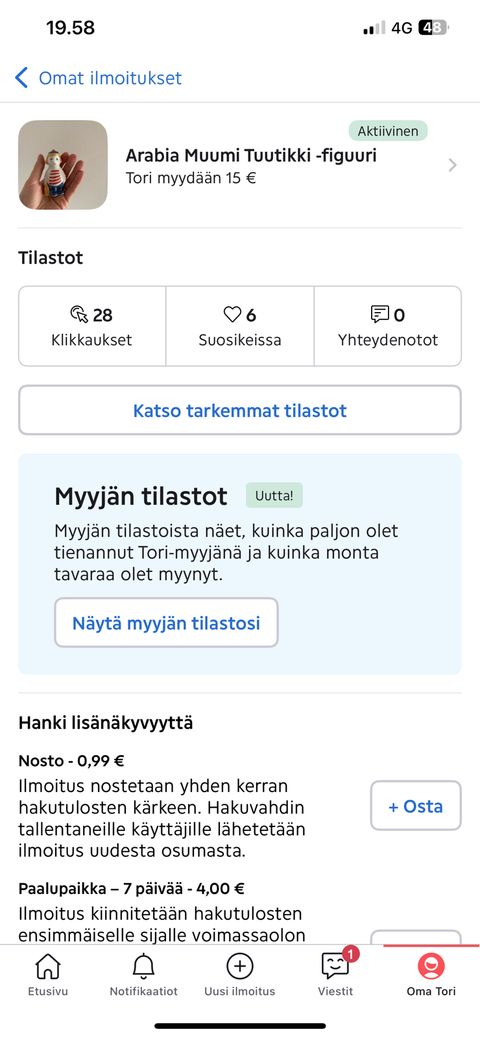Tap the Suosikeissa heart icon
Screen dimensions: 480x1038
pyautogui.click(x=232, y=314)
